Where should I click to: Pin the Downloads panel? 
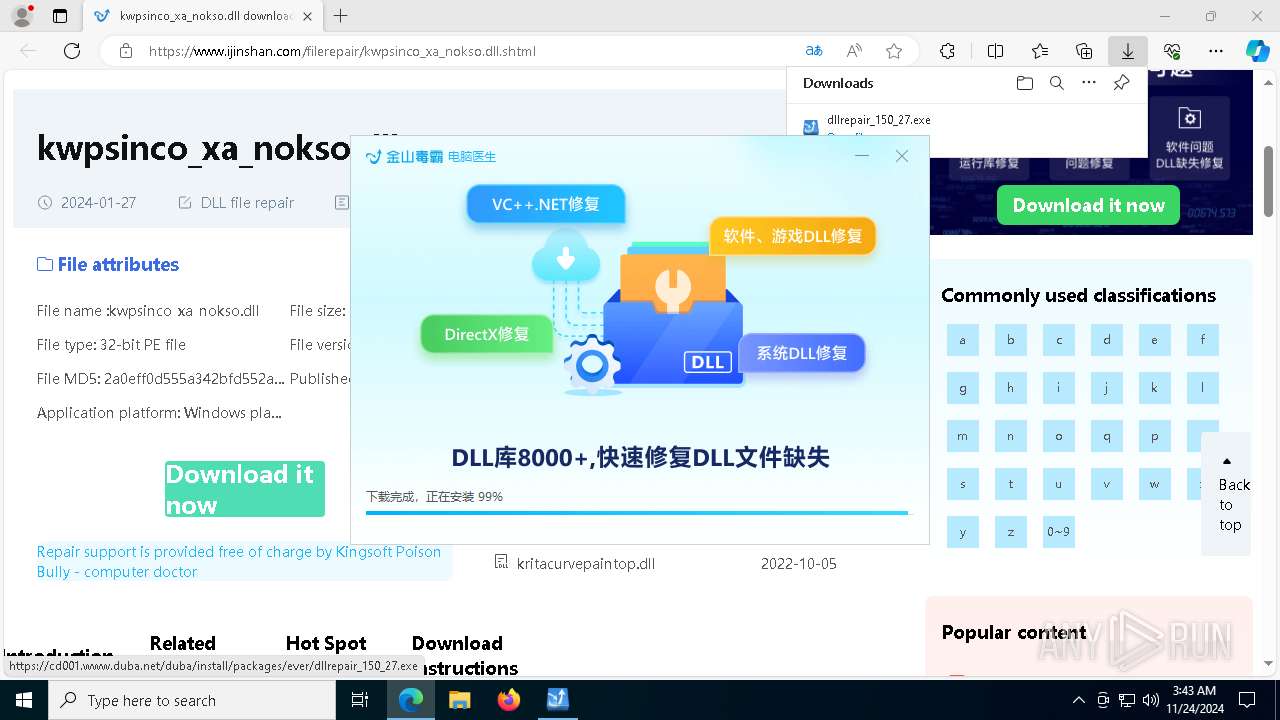[1121, 83]
